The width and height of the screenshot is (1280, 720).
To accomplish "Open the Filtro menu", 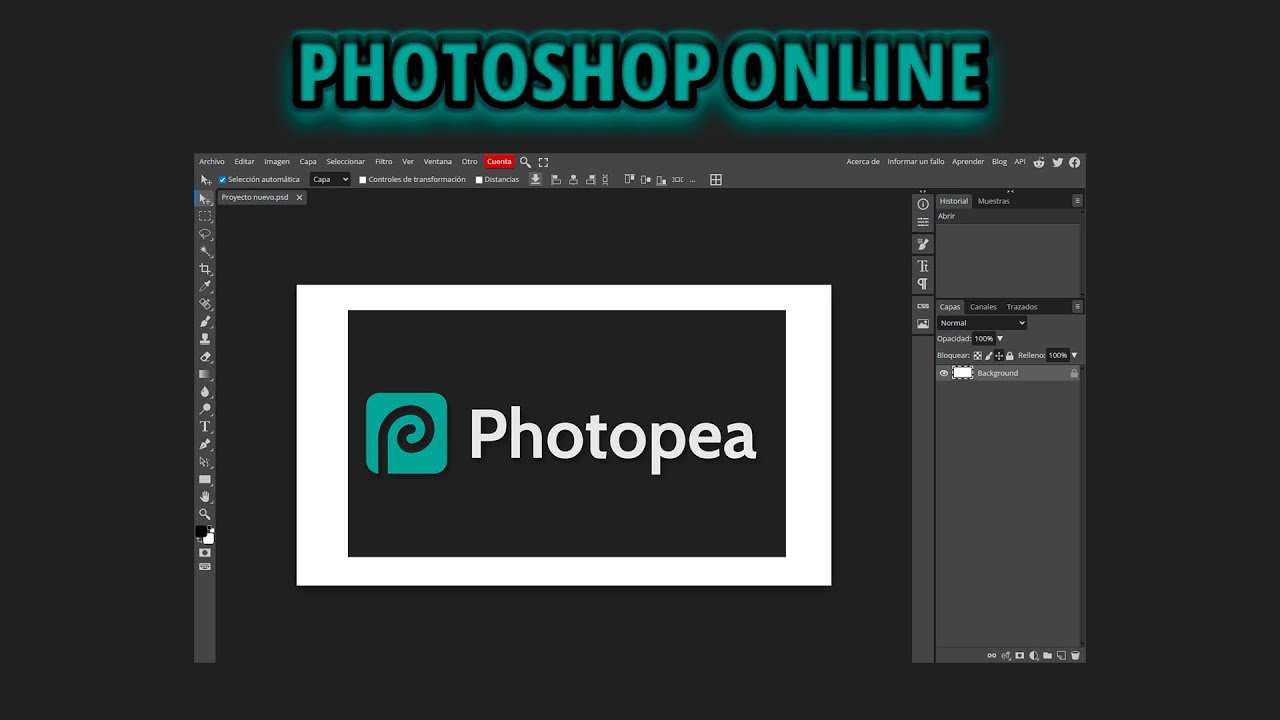I will pyautogui.click(x=384, y=162).
